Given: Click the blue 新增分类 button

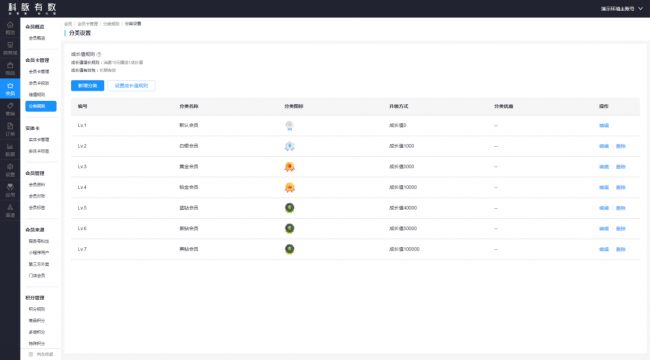Looking at the screenshot, I should pyautogui.click(x=87, y=85).
